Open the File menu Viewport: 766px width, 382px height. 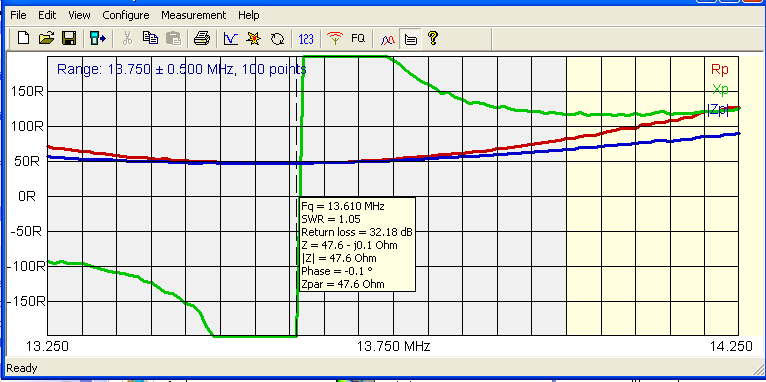click(x=18, y=15)
